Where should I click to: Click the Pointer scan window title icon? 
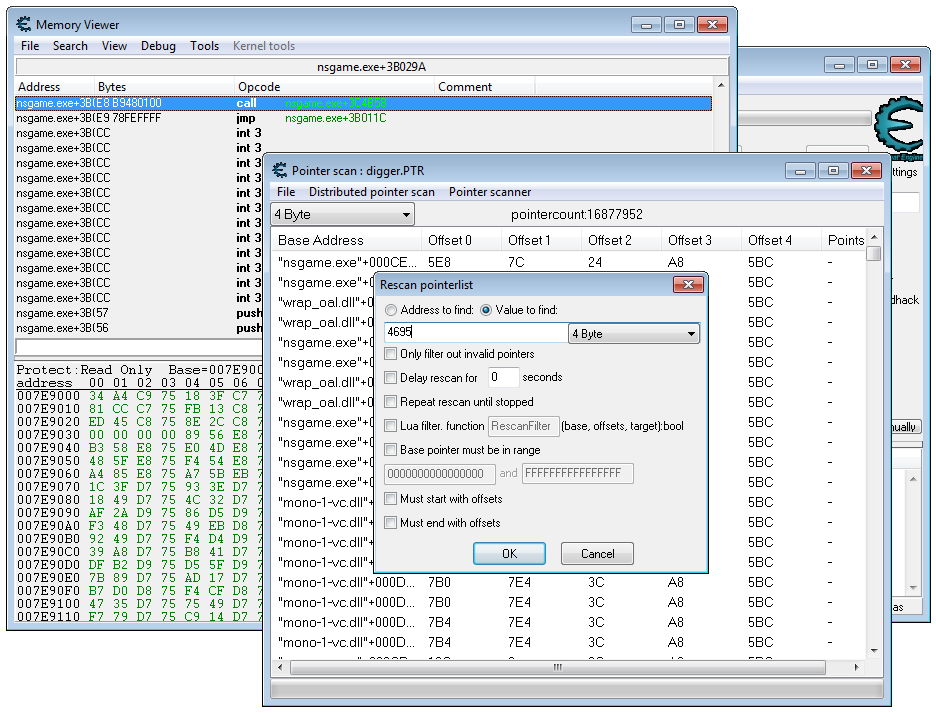point(279,171)
